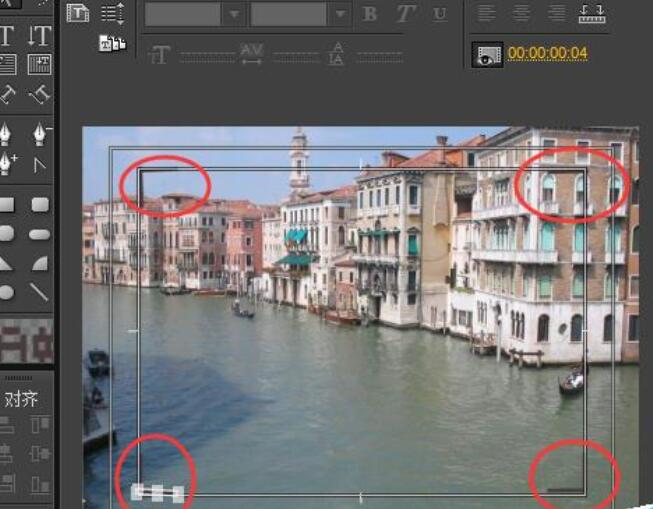Toggle bold text formatting

(x=370, y=14)
